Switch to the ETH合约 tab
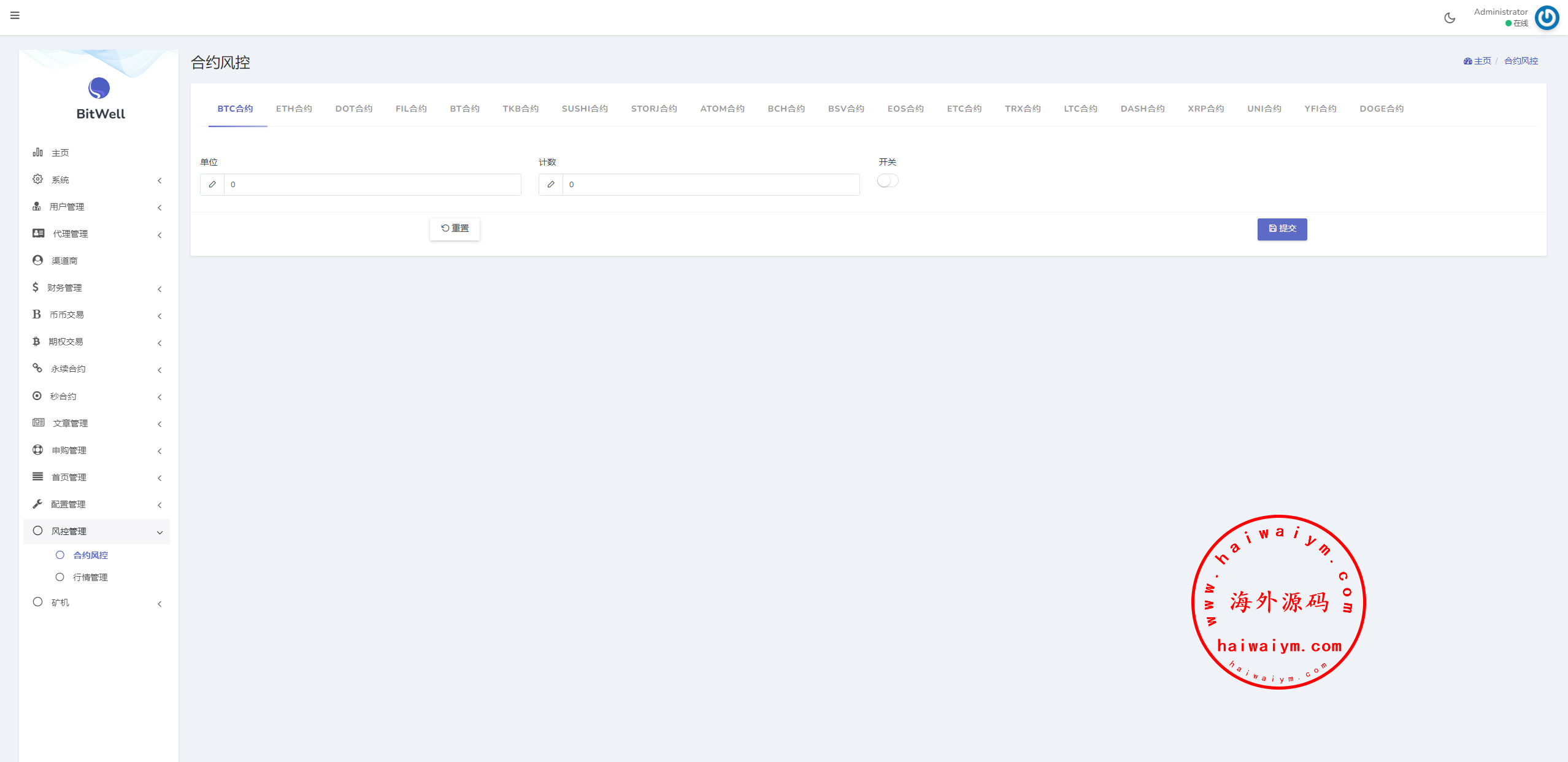The image size is (1568, 762). (x=294, y=109)
